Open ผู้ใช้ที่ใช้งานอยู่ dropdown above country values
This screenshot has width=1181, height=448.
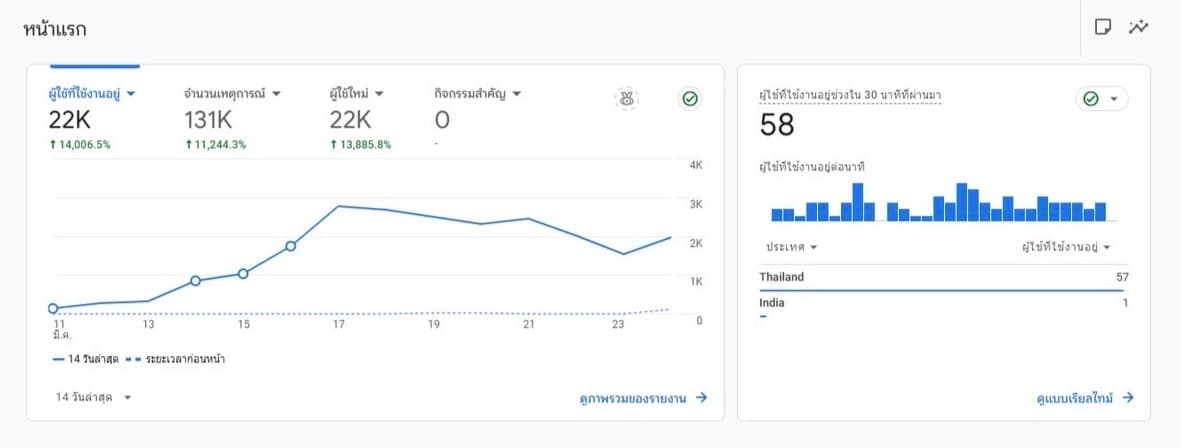[x=1066, y=247]
